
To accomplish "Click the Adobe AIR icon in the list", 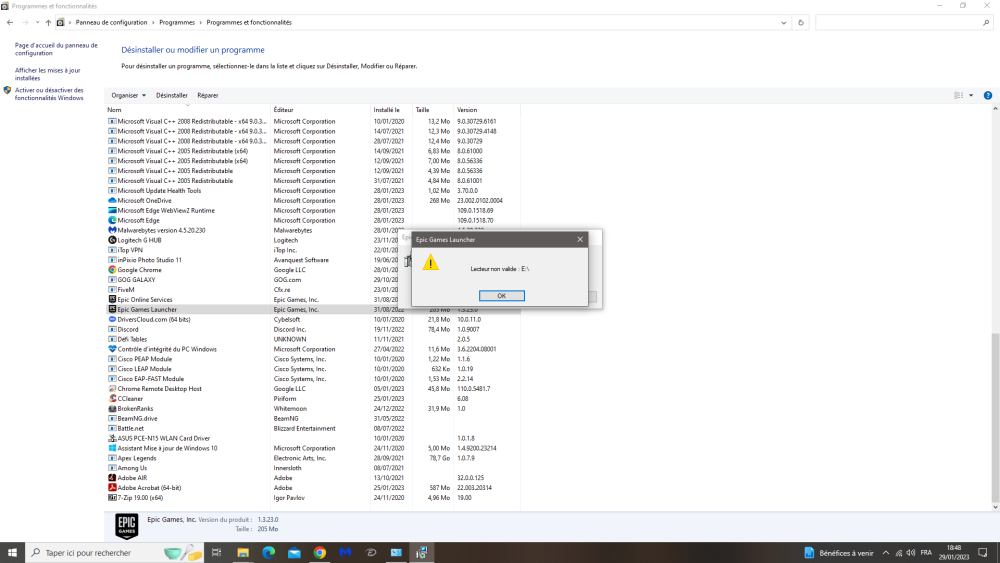I will 112,478.
